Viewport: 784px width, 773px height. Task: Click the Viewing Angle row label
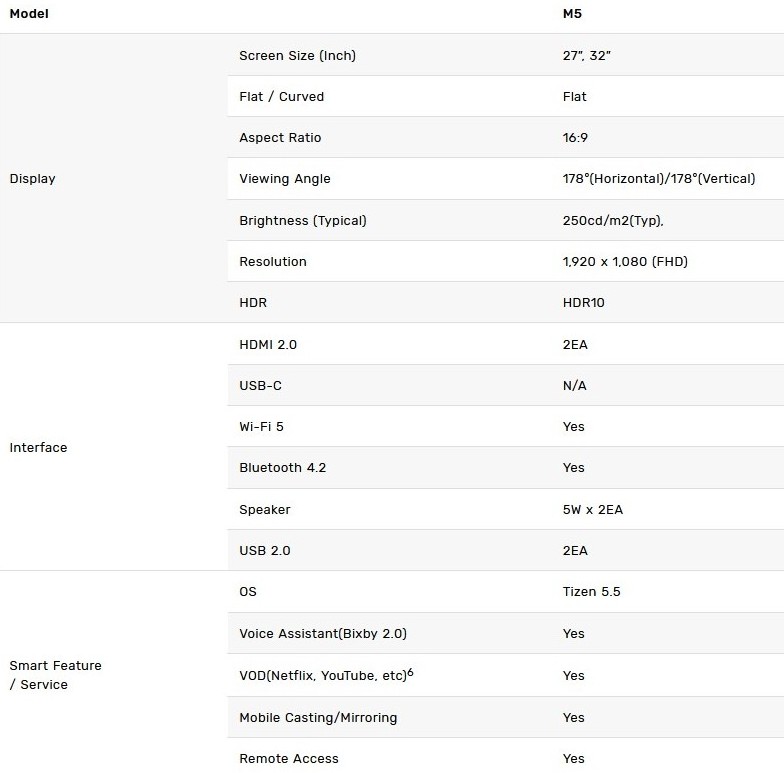coord(284,179)
